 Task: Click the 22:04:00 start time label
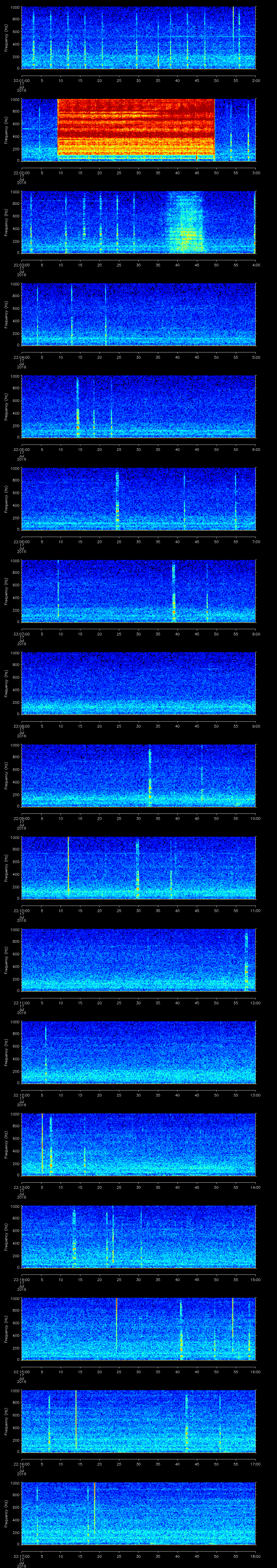(22, 357)
